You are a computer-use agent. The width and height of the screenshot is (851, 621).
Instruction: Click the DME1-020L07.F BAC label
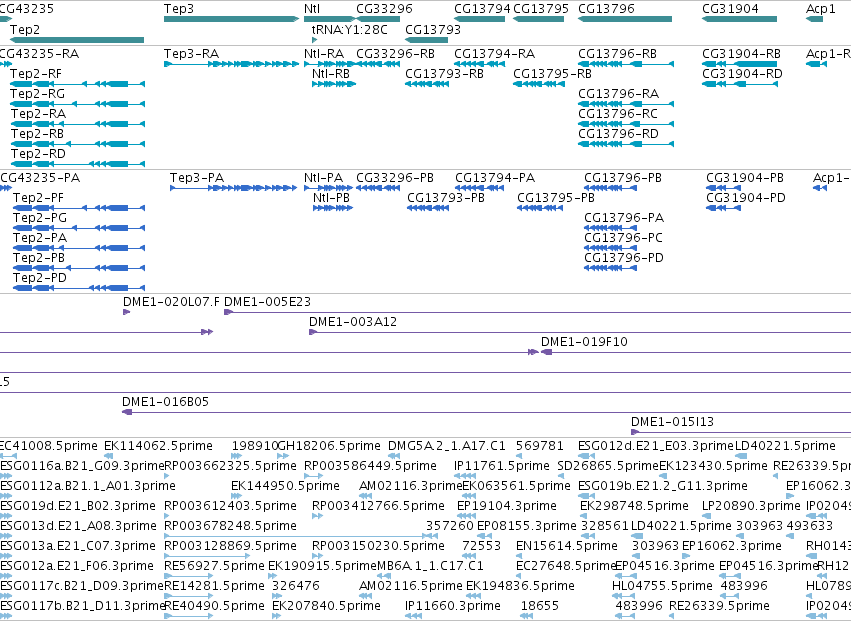[x=171, y=301]
